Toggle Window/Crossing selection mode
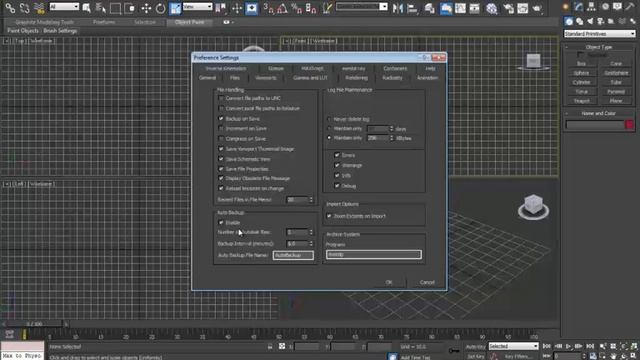The height and width of the screenshot is (360, 640). (x=130, y=8)
